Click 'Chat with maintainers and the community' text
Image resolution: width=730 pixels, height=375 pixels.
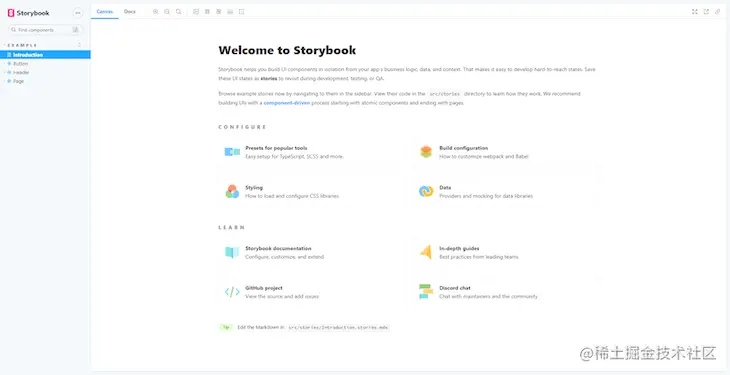click(x=488, y=297)
